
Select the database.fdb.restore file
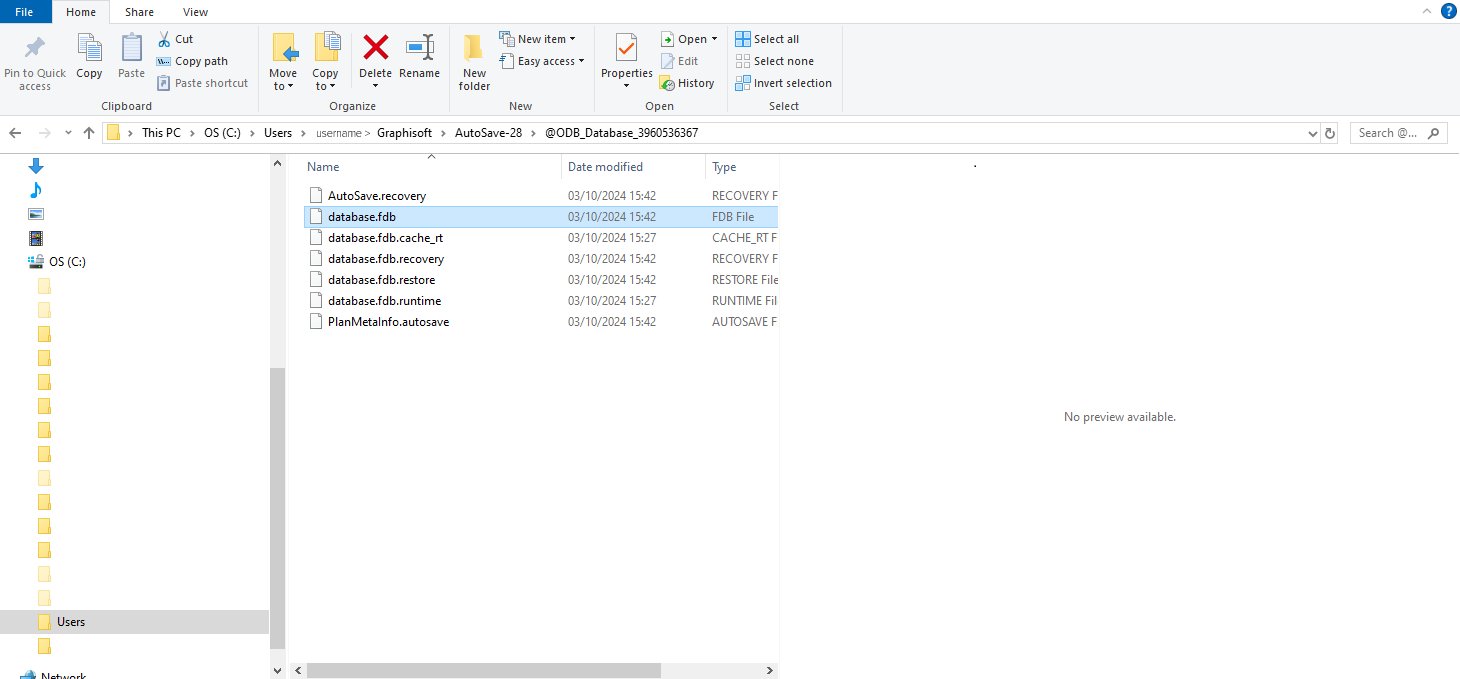click(381, 279)
